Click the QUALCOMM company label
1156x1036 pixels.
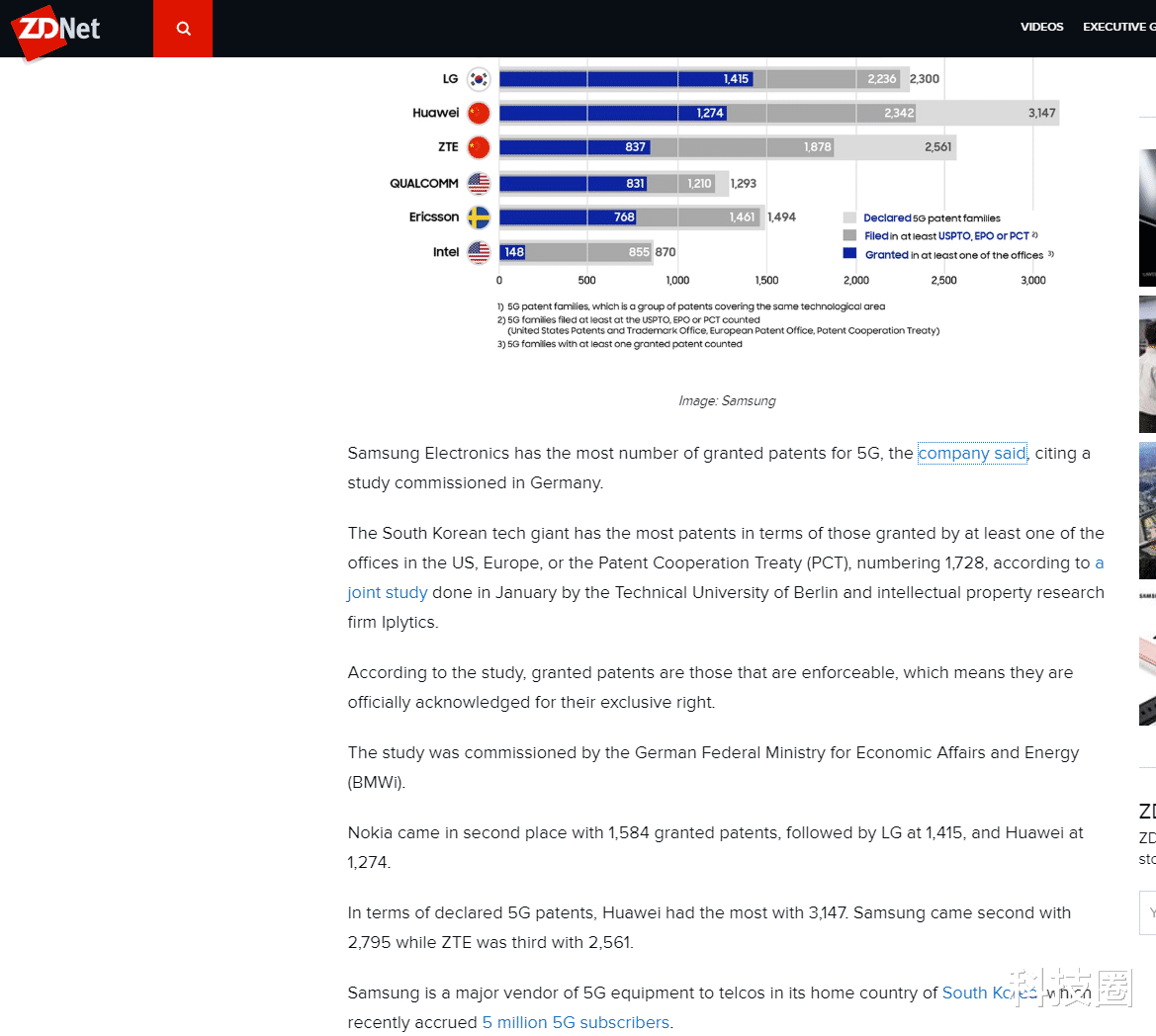click(x=424, y=183)
